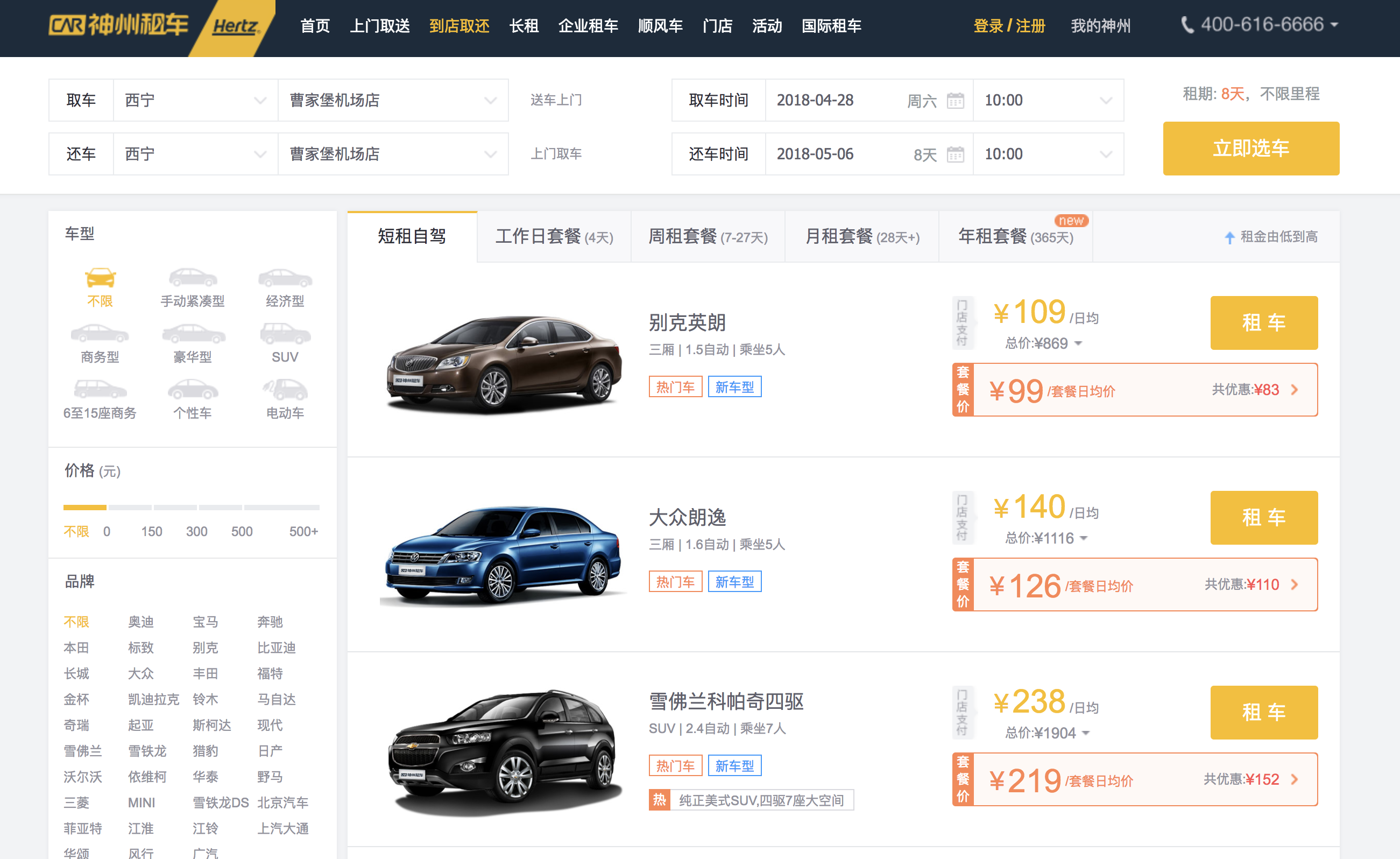Pick the 商务型 business car icon
The image size is (1400, 859).
(x=100, y=334)
